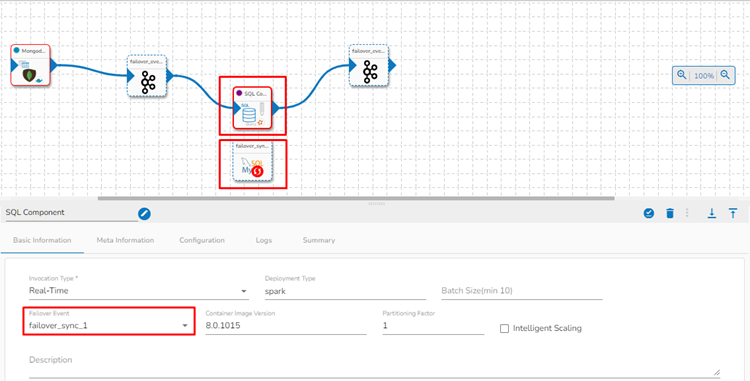
Task: Click the Batch Size input field
Action: point(521,291)
